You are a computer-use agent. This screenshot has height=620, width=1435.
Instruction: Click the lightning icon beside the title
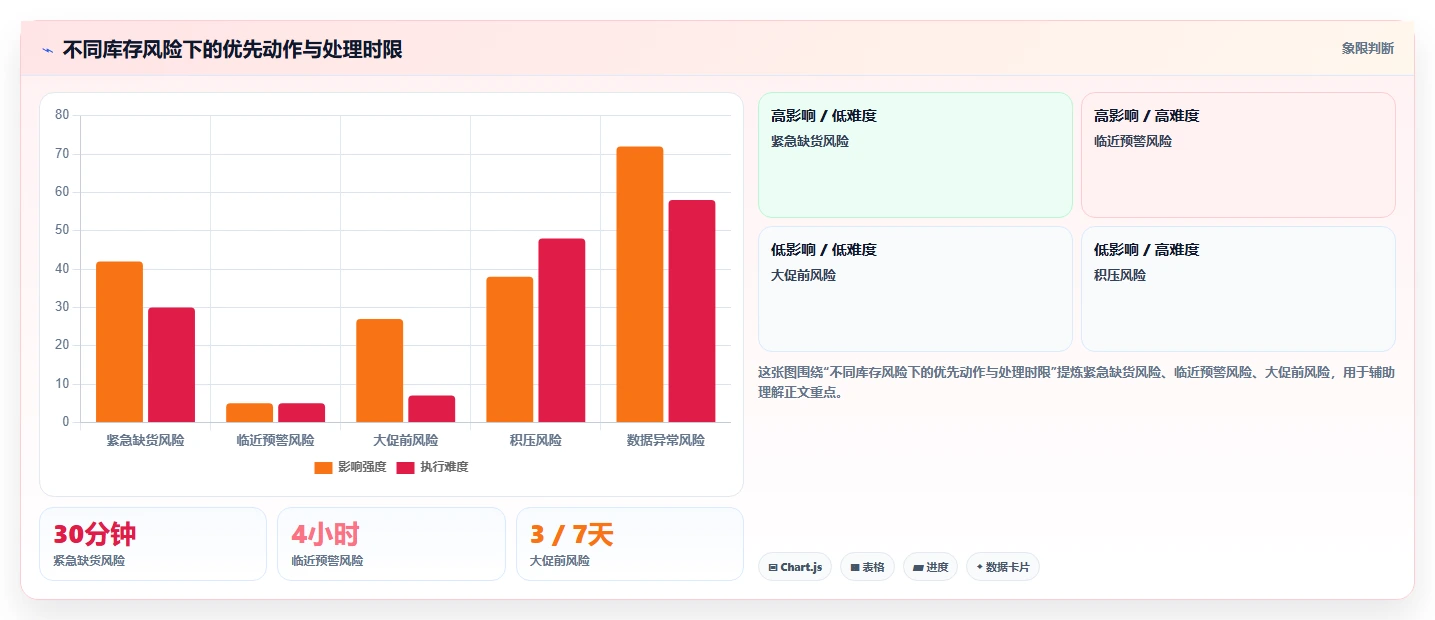click(x=47, y=49)
